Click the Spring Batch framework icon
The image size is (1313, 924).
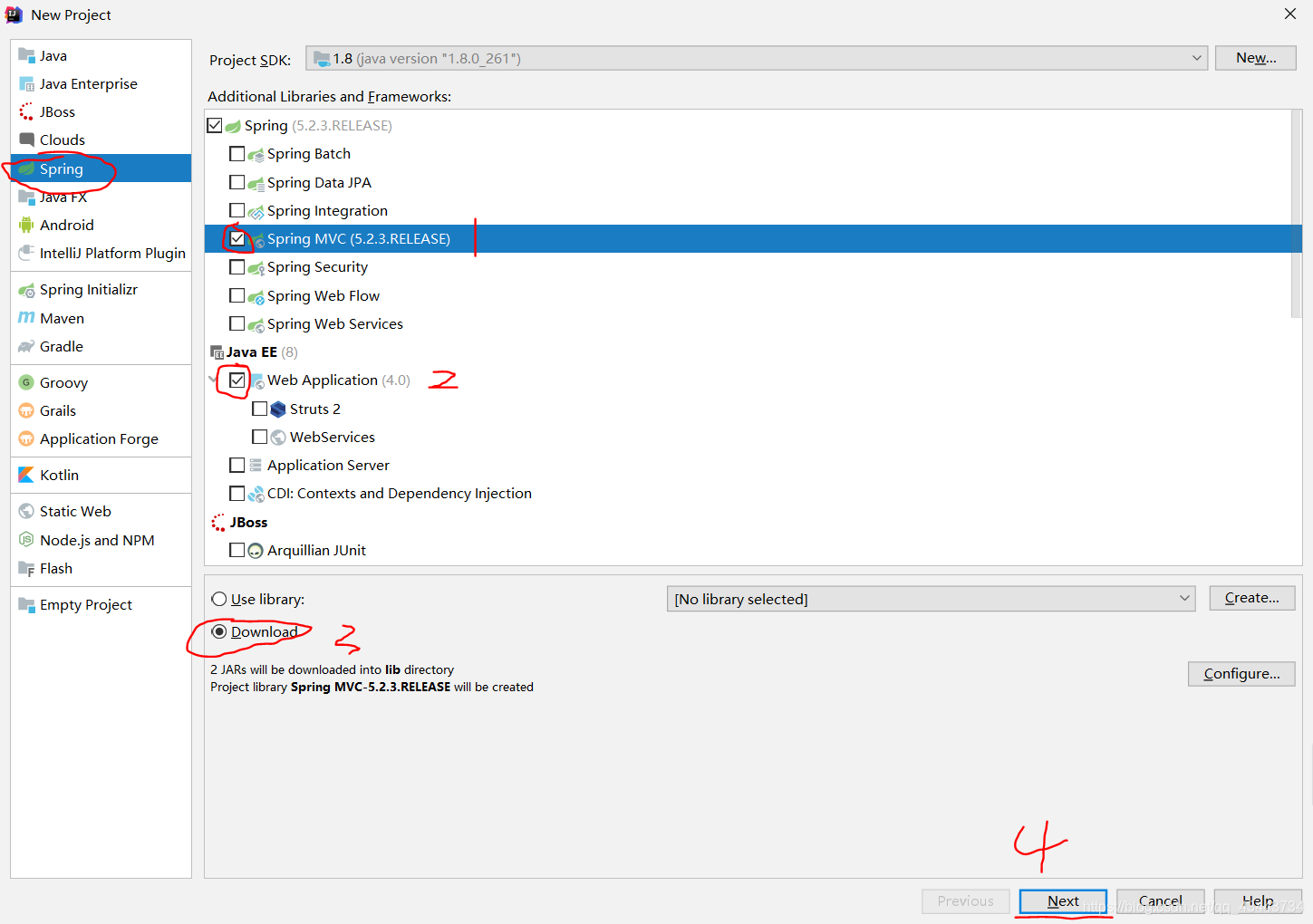point(256,154)
